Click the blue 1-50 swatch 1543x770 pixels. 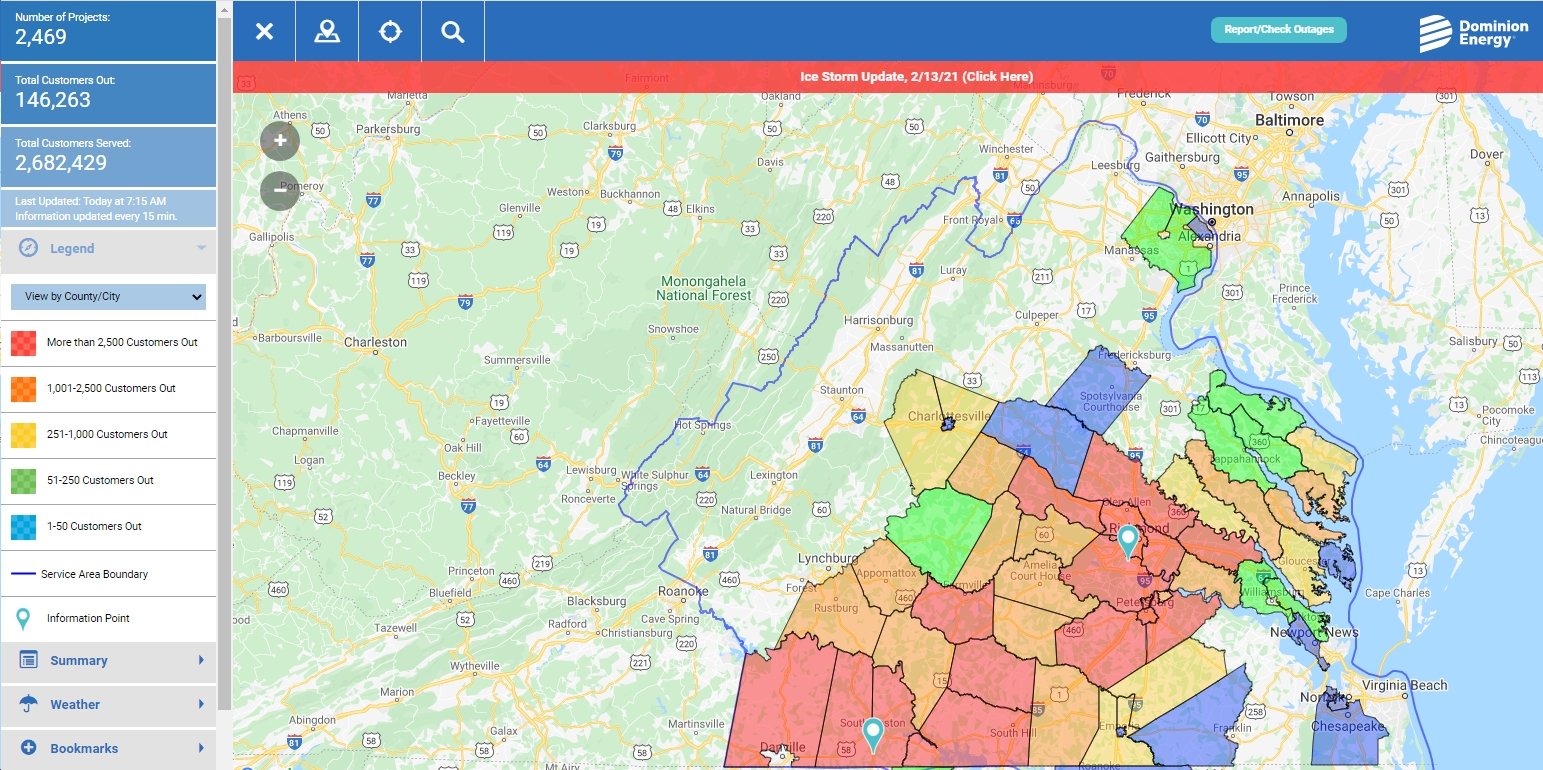23,527
